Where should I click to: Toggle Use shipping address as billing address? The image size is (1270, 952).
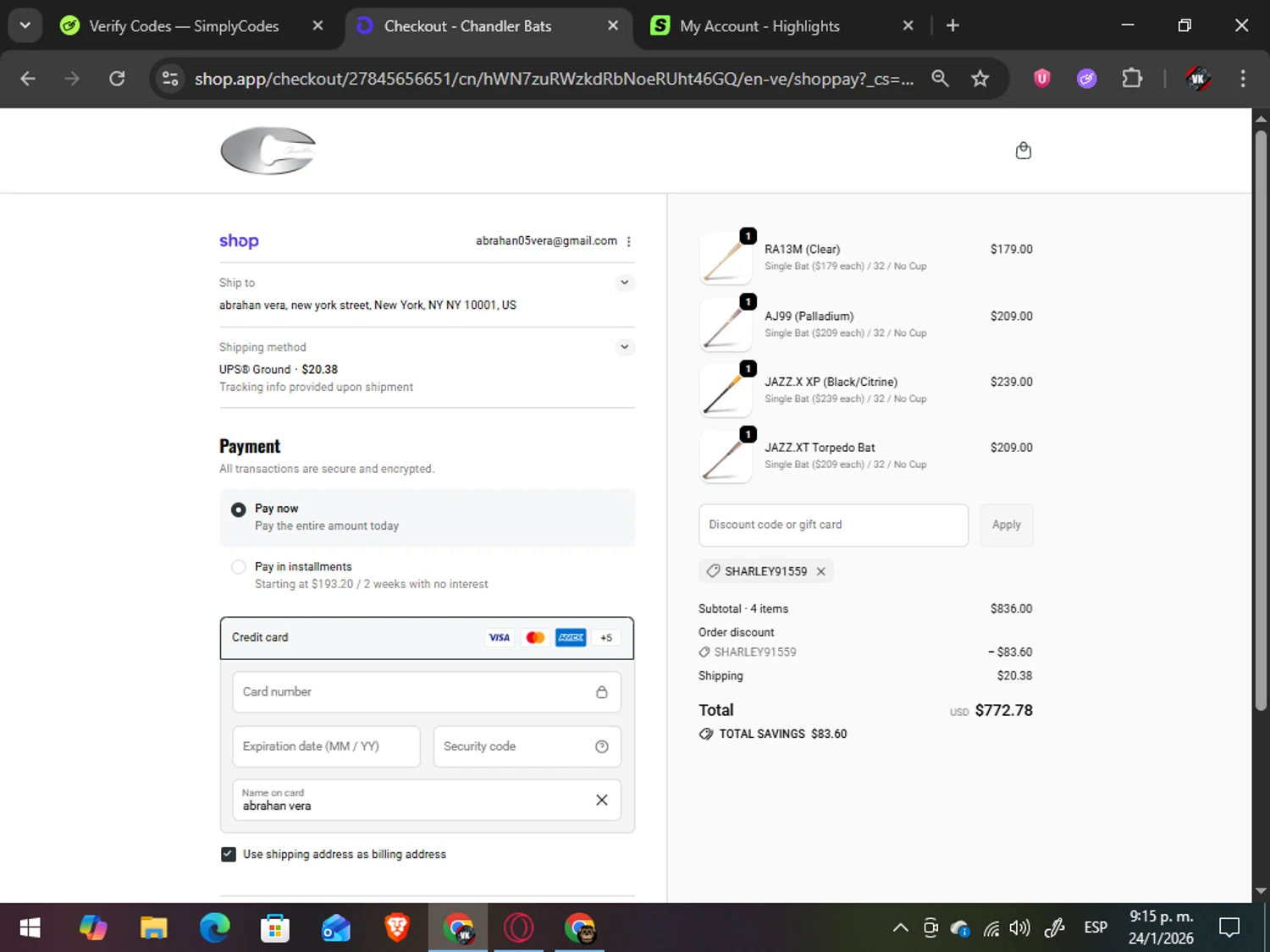229,855
